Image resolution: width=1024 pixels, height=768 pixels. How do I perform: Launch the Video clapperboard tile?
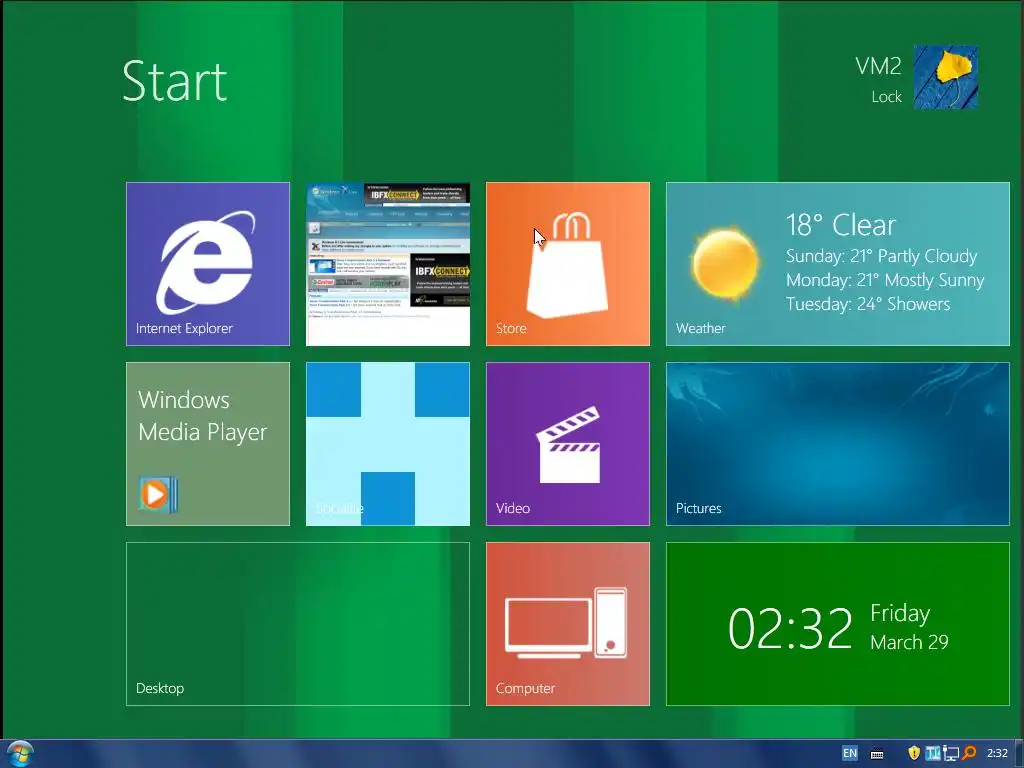pyautogui.click(x=568, y=444)
